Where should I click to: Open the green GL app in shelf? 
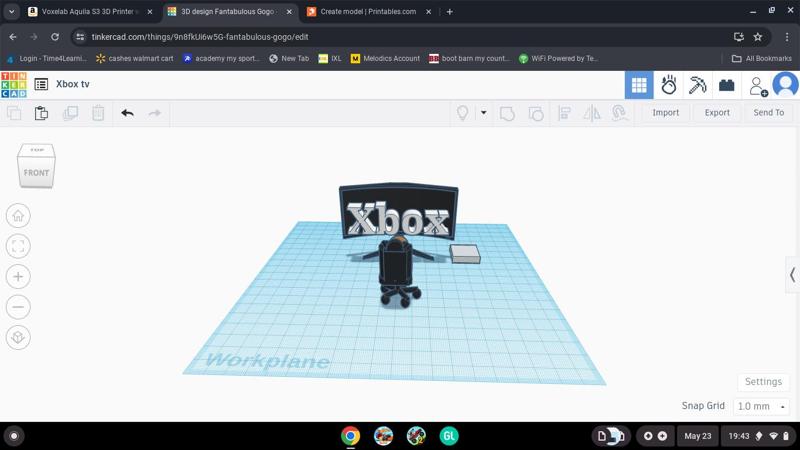pyautogui.click(x=449, y=436)
